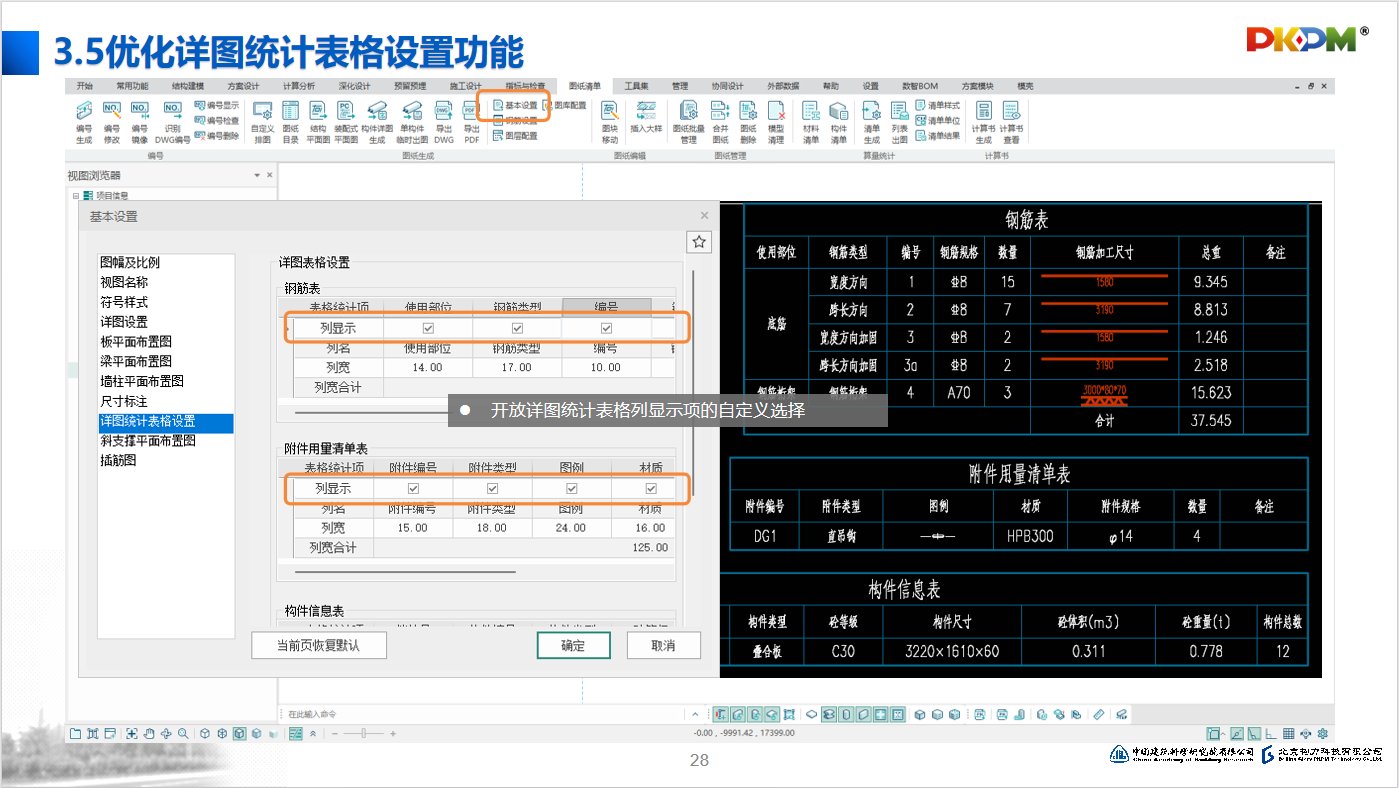Click the zoom slider in status bar
1399x788 pixels.
click(x=362, y=734)
